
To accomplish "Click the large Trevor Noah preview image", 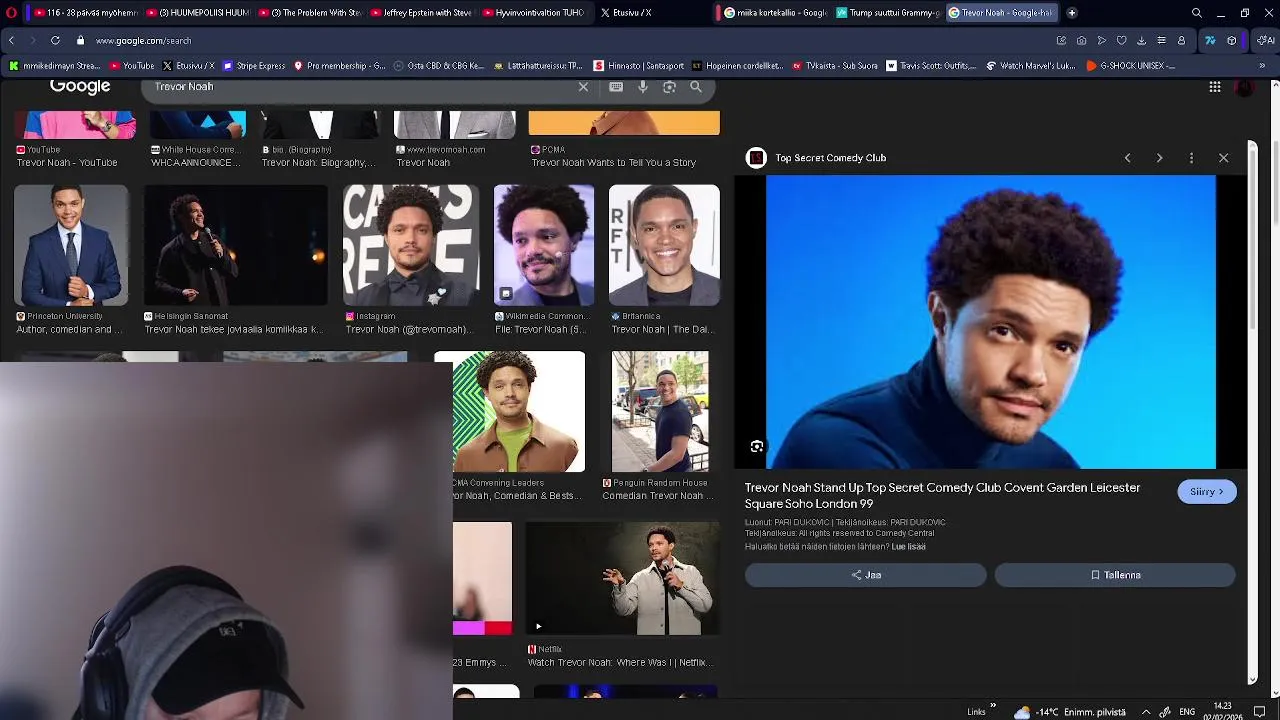I will point(991,322).
